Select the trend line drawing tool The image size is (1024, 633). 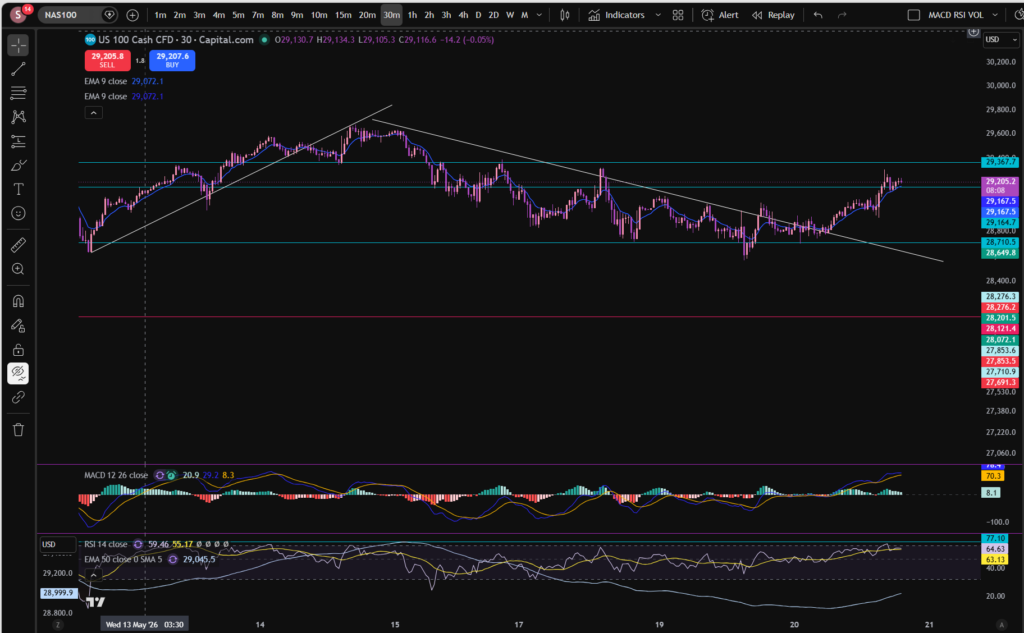point(18,69)
